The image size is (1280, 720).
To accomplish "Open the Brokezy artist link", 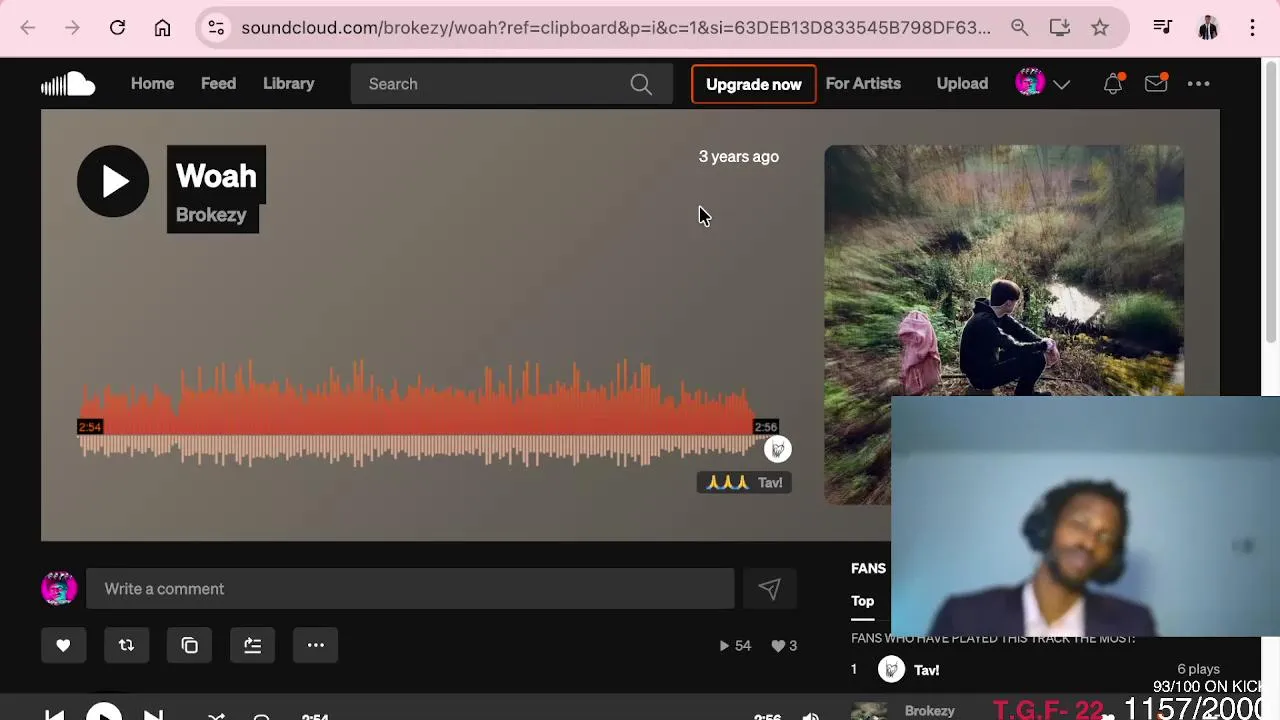I will point(211,215).
